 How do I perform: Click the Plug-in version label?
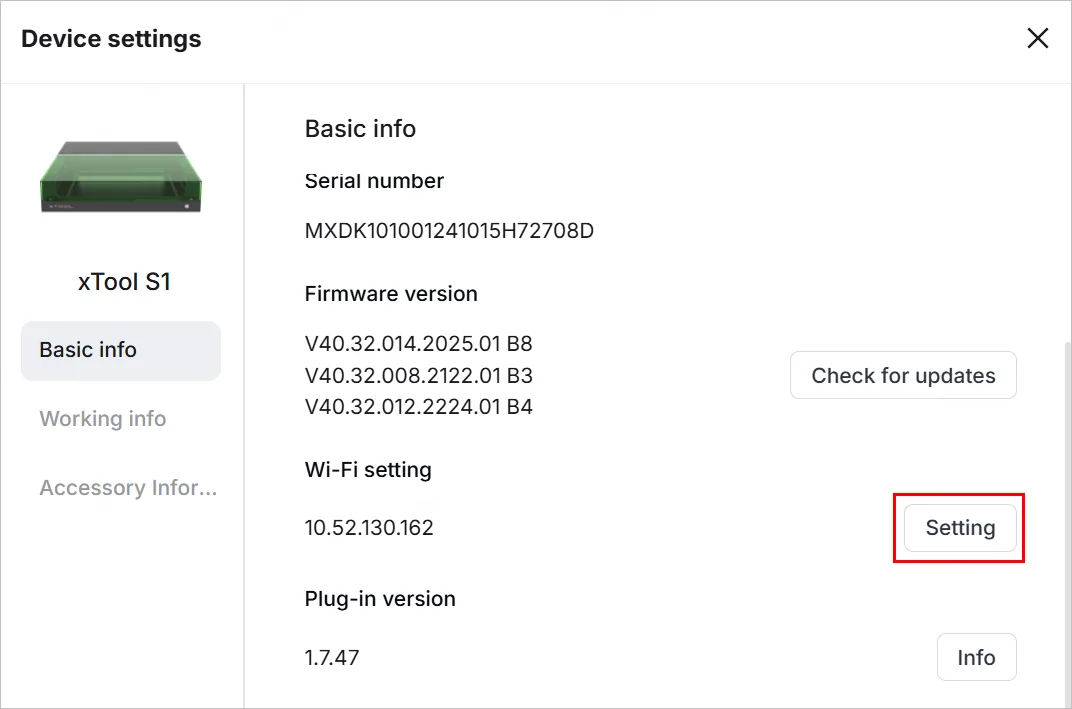380,599
